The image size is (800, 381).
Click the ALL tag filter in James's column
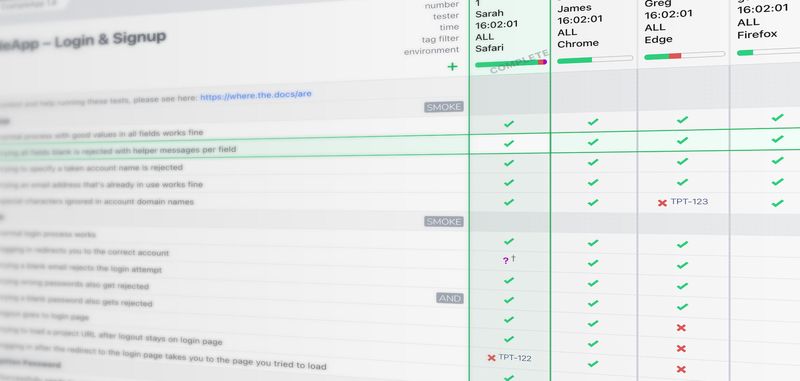(568, 32)
